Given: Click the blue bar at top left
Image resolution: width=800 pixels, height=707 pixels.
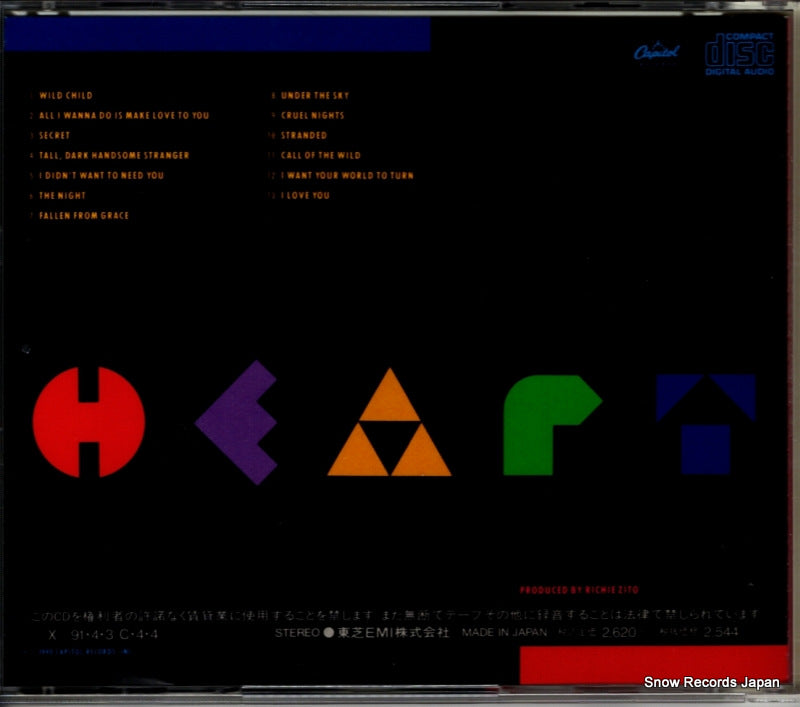Looking at the screenshot, I should (217, 34).
